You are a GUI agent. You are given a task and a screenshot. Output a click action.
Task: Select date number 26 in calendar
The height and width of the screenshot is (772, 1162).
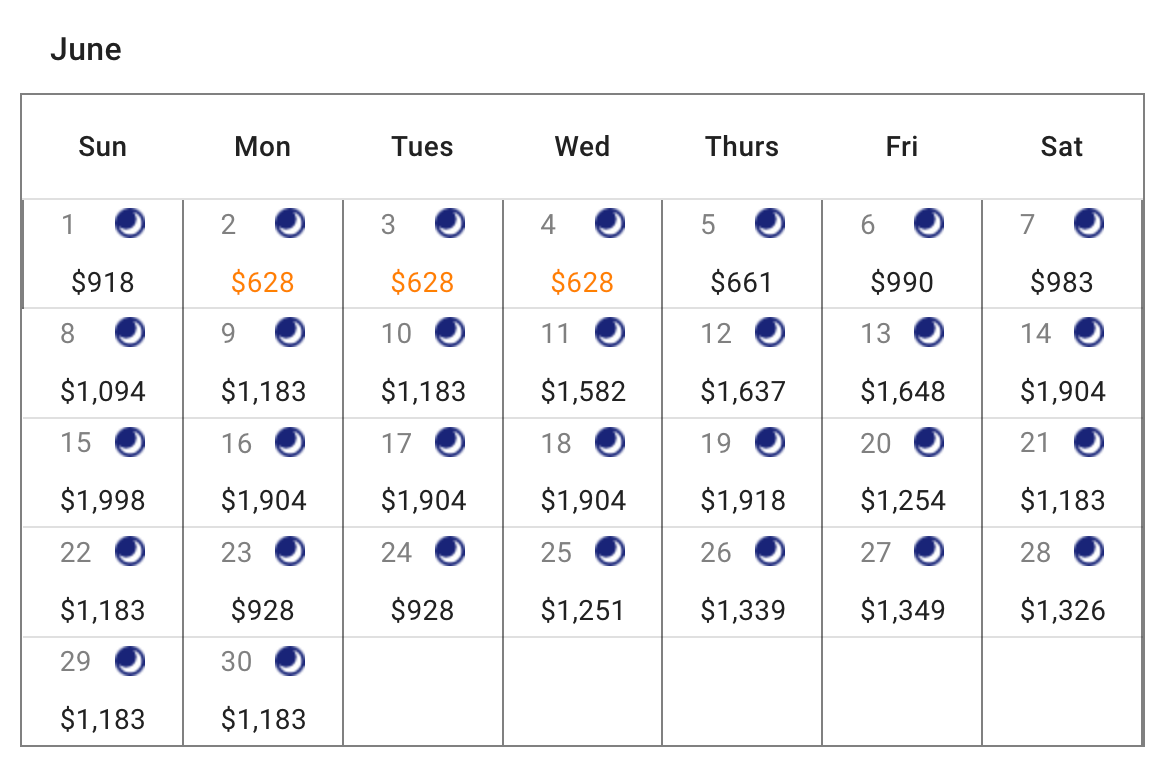coord(716,553)
